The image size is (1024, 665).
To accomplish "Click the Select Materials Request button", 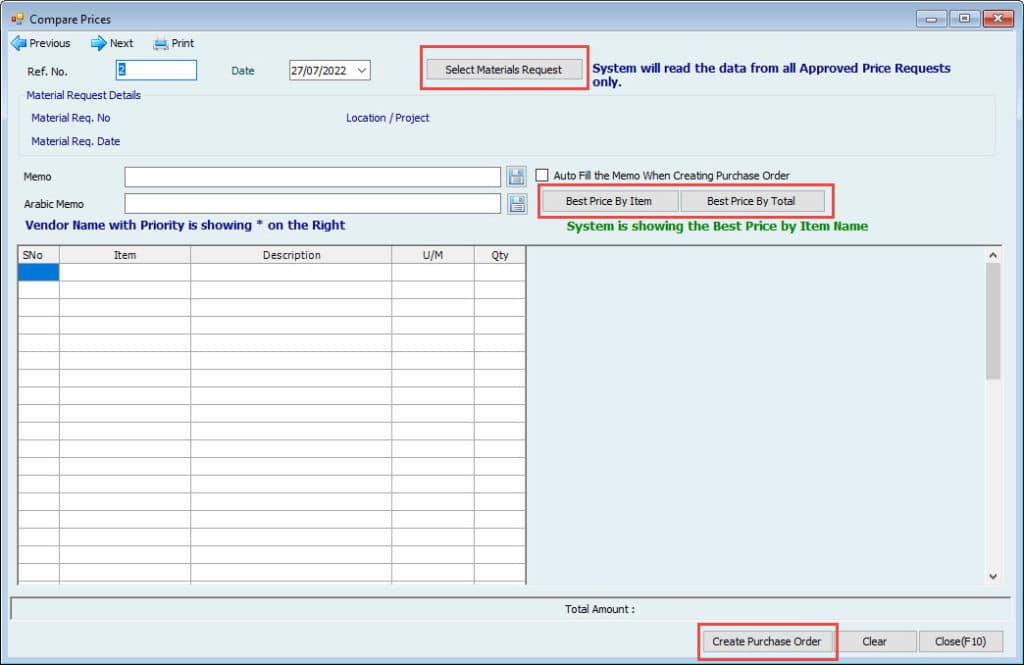I will click(504, 69).
